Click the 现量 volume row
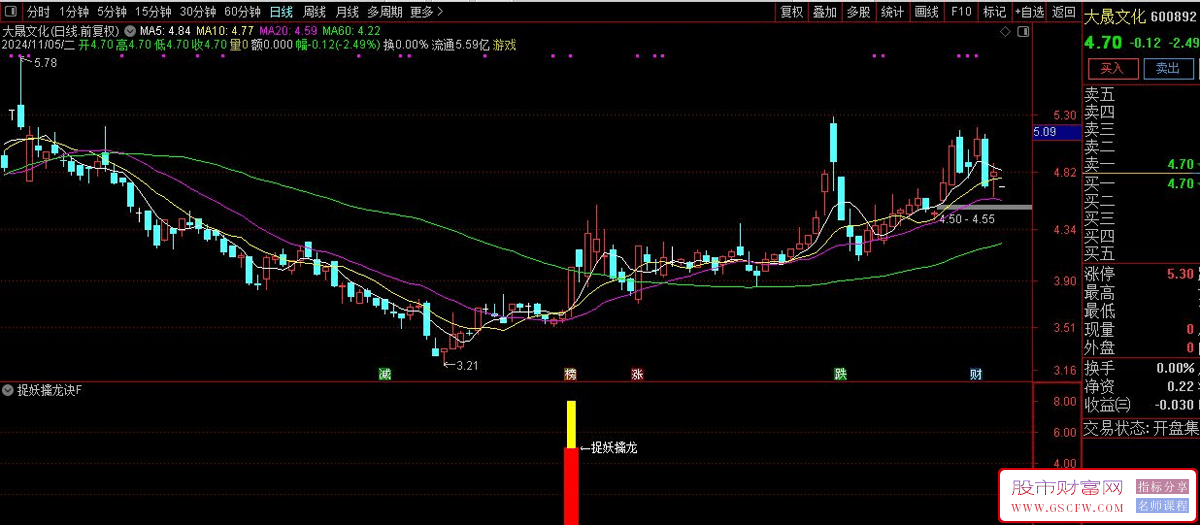This screenshot has height=525, width=1200. point(1141,330)
